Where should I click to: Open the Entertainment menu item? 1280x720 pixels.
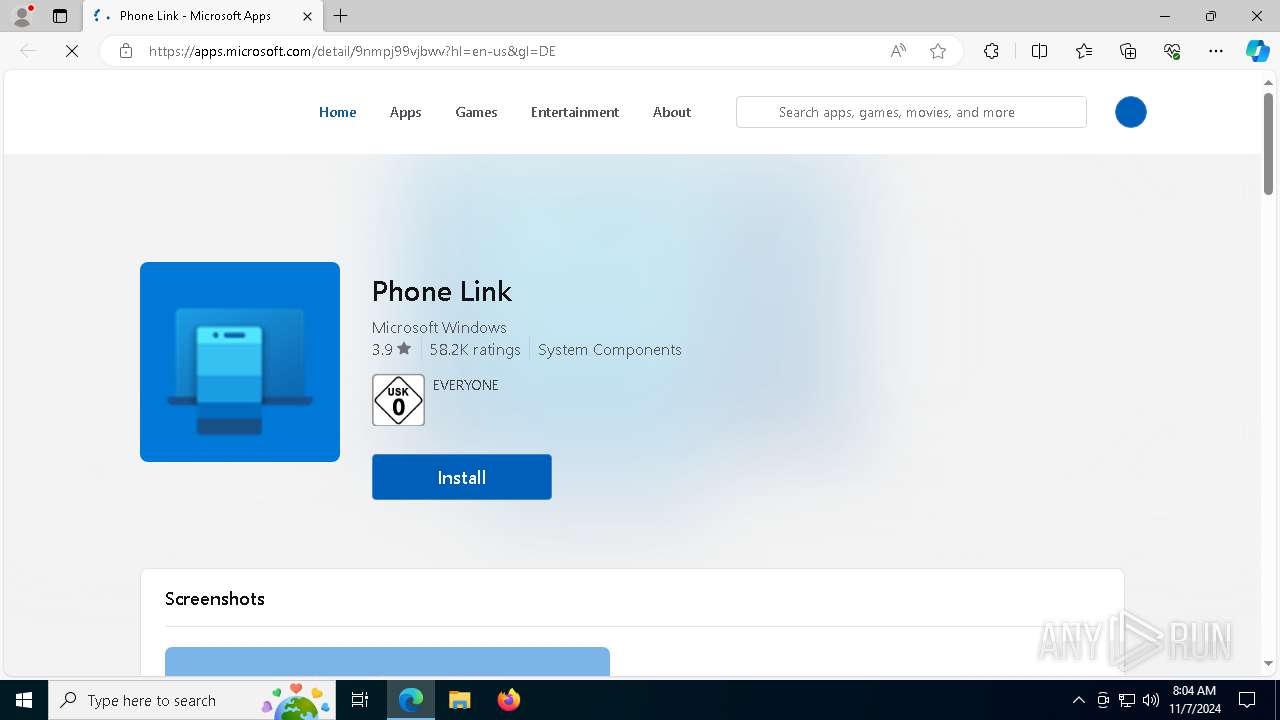pos(575,112)
